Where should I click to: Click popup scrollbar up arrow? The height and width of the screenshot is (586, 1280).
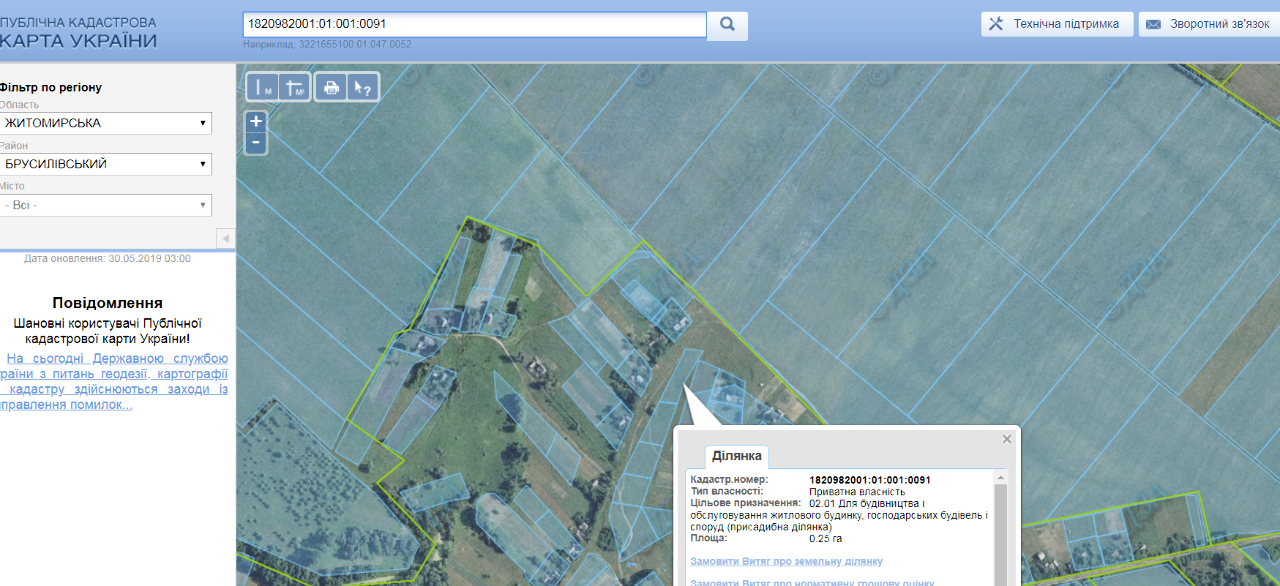[x=1001, y=479]
